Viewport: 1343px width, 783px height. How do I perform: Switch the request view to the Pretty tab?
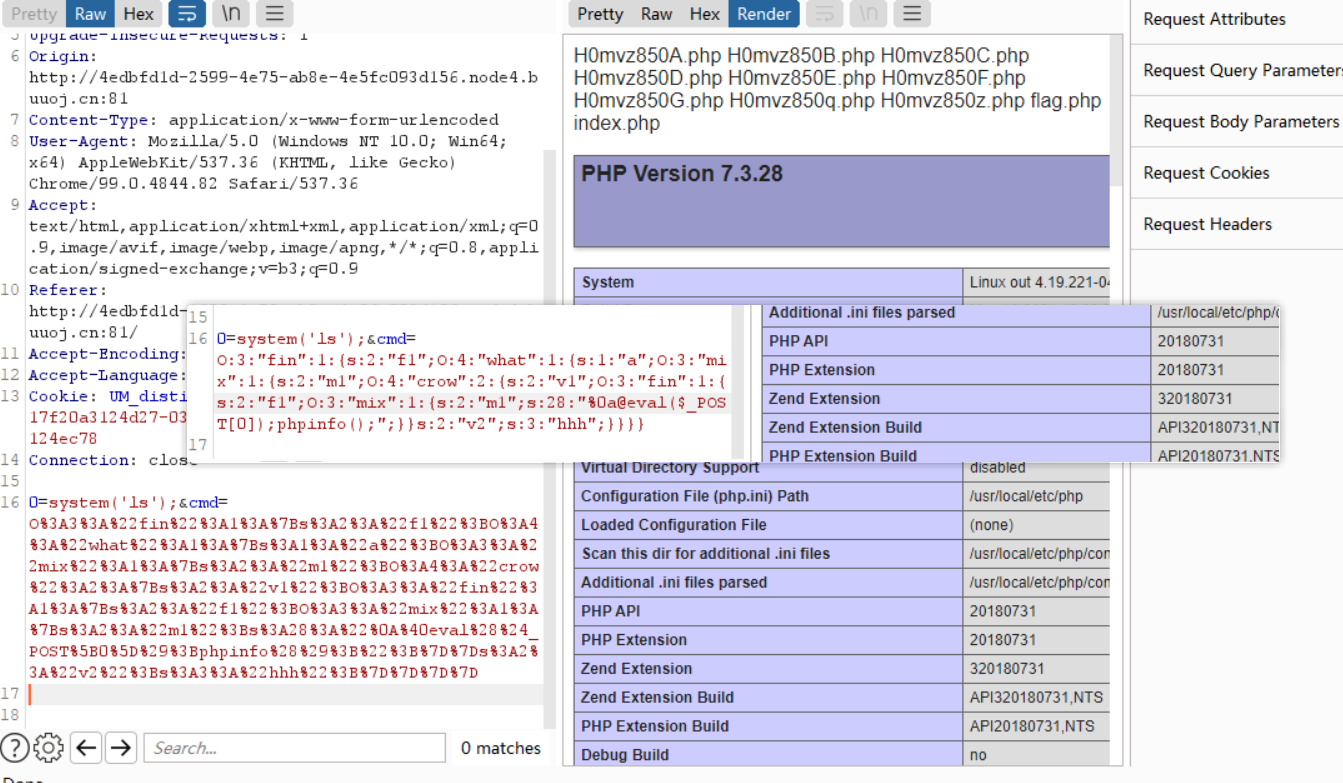(x=34, y=14)
